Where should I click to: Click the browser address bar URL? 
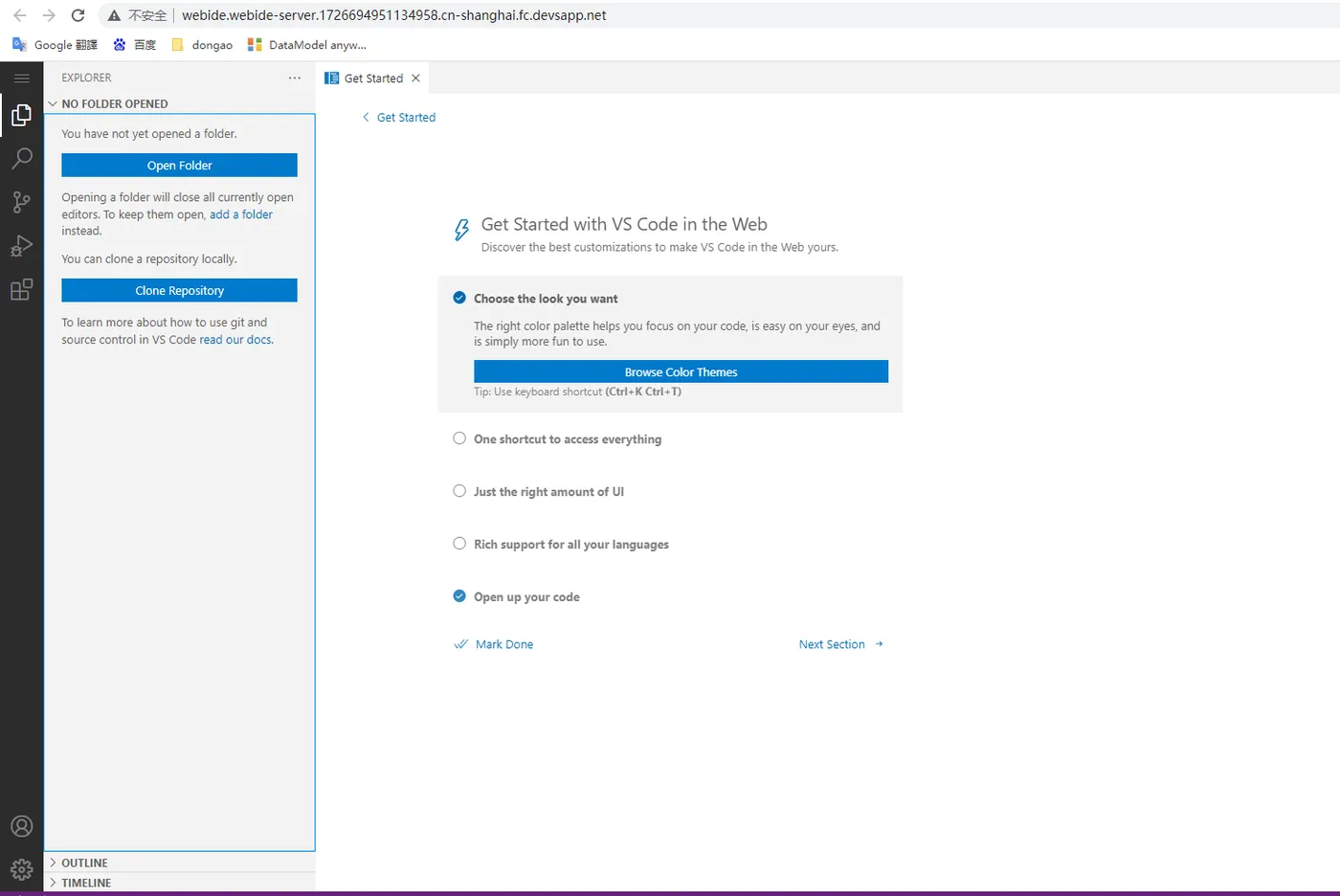pyautogui.click(x=393, y=15)
